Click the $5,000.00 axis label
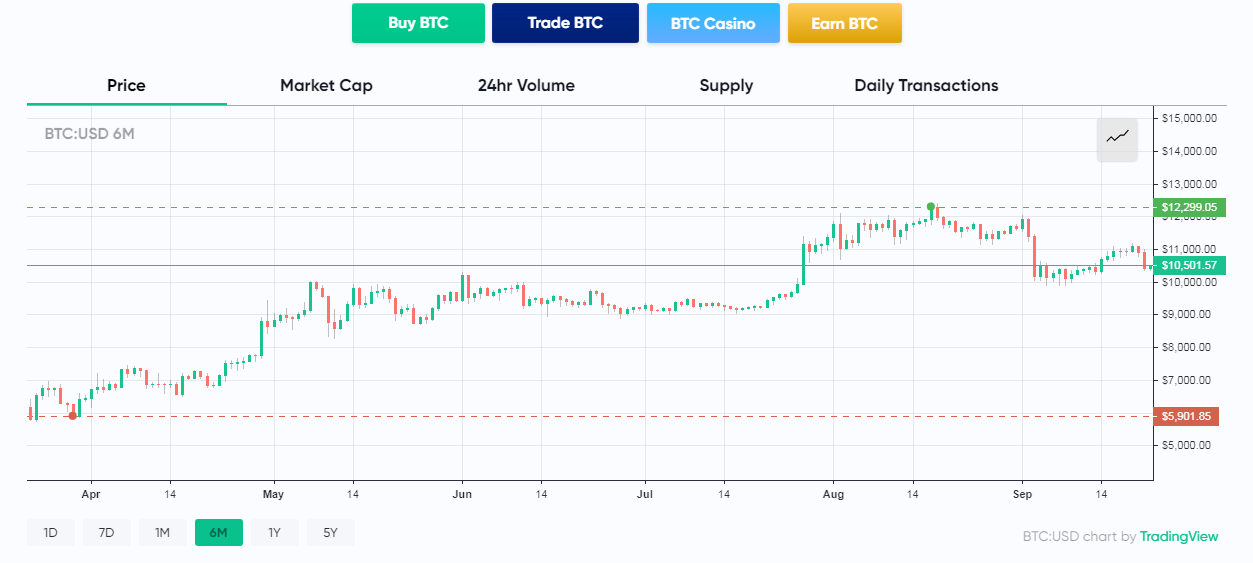This screenshot has width=1253, height=563. pos(1189,445)
